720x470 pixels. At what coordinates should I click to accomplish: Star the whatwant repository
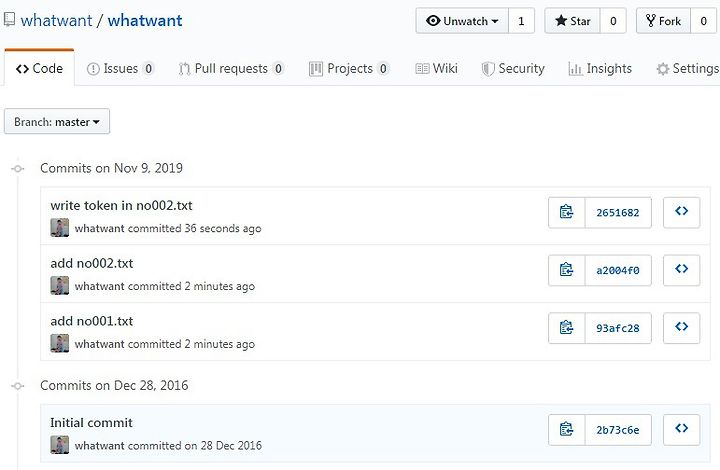coord(572,21)
